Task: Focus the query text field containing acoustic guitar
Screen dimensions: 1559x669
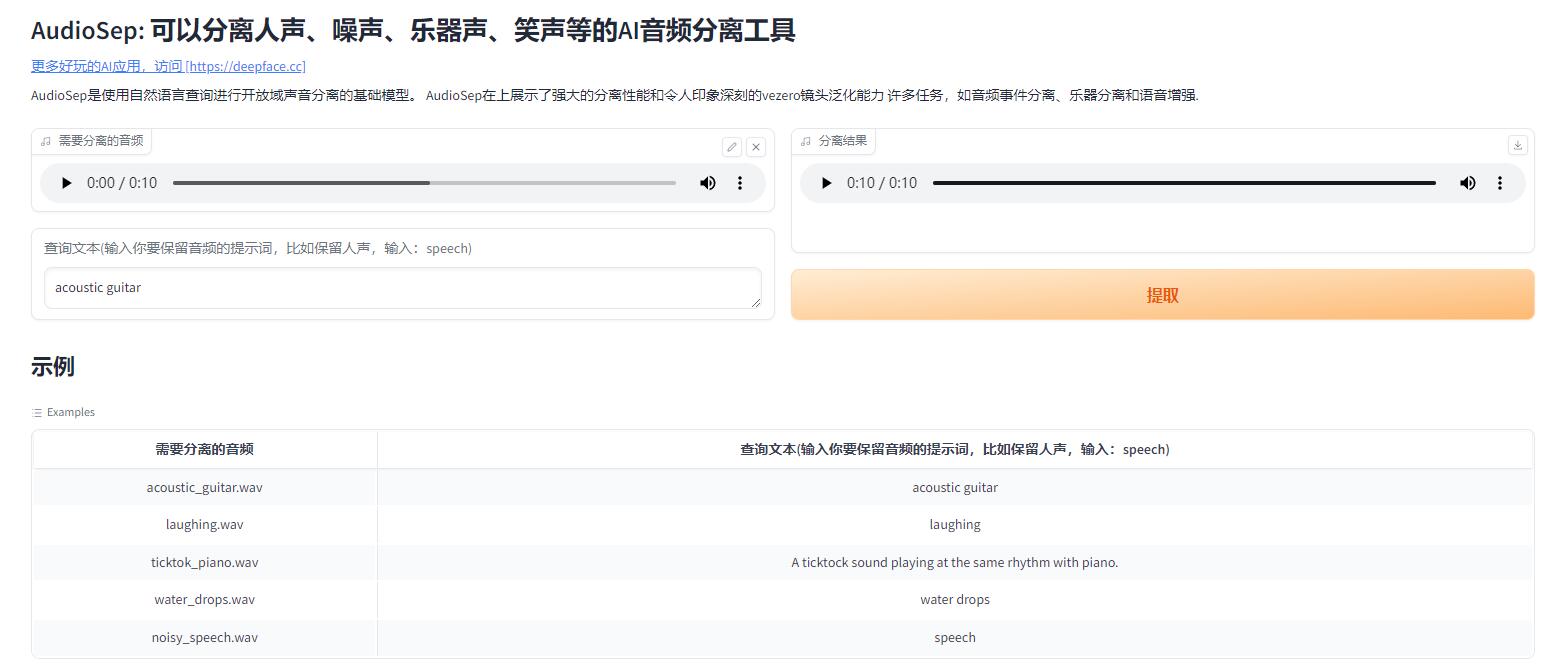Action: (403, 288)
